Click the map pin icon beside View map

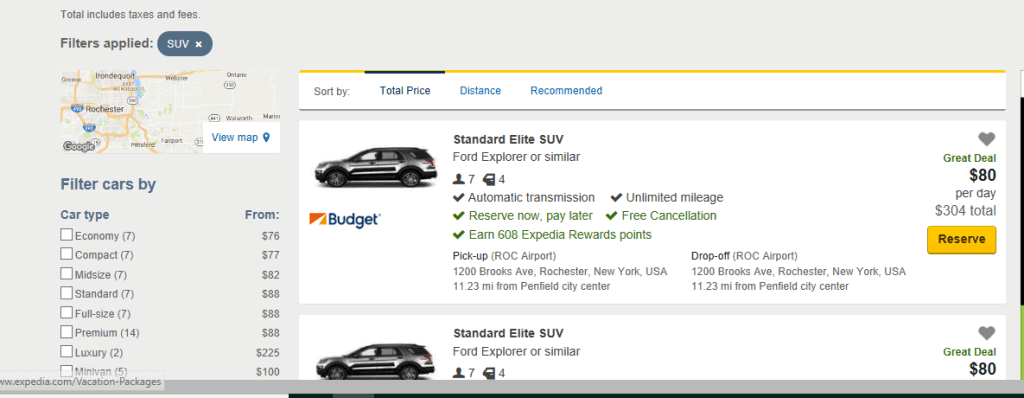266,137
